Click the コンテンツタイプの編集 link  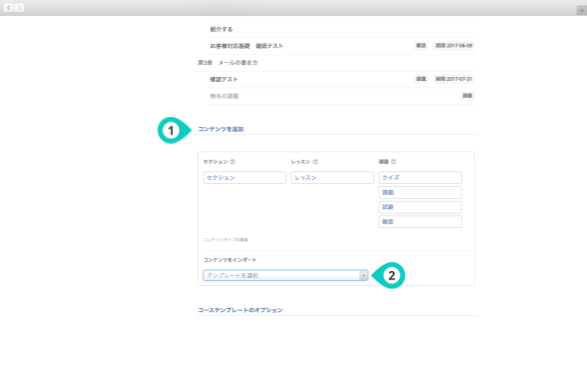coord(225,240)
